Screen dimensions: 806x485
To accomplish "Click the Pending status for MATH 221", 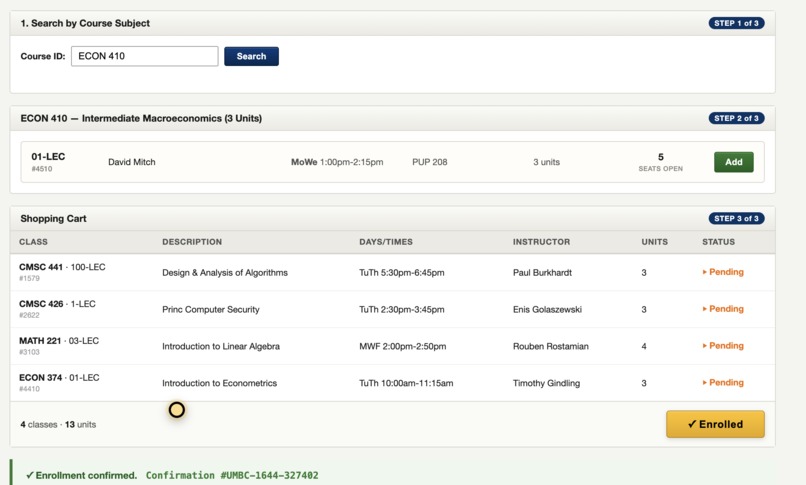I will tap(723, 346).
